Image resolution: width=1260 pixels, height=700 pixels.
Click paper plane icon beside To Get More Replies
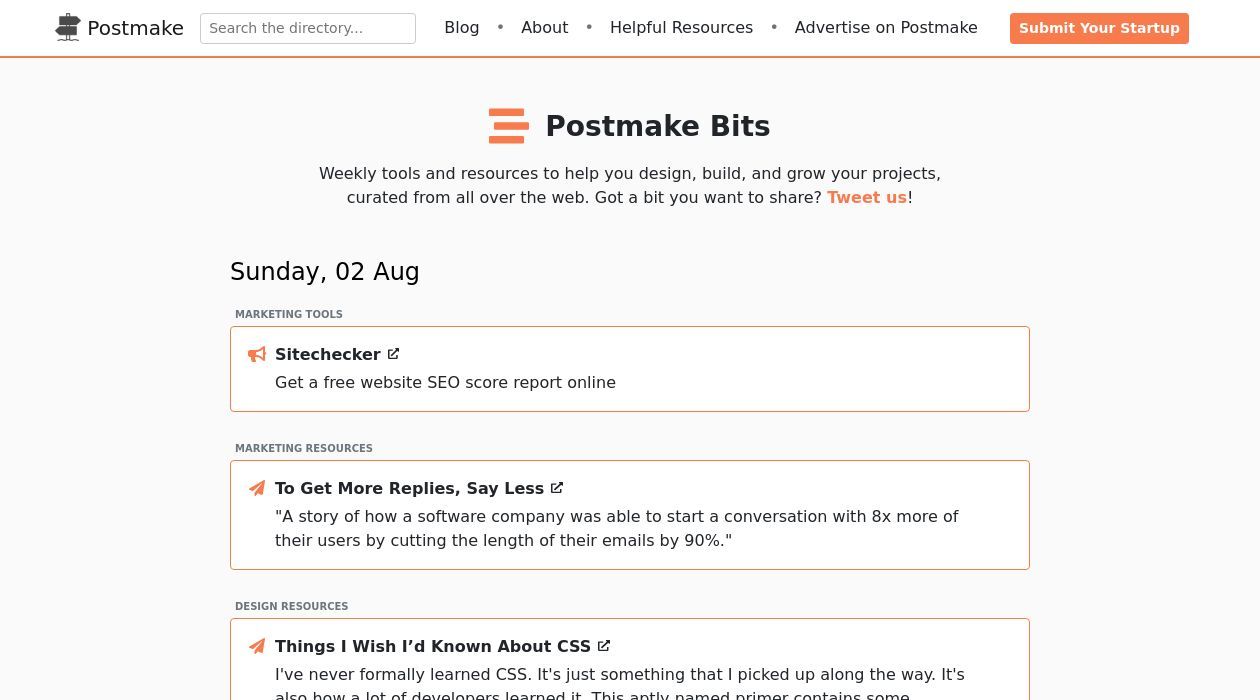257,488
